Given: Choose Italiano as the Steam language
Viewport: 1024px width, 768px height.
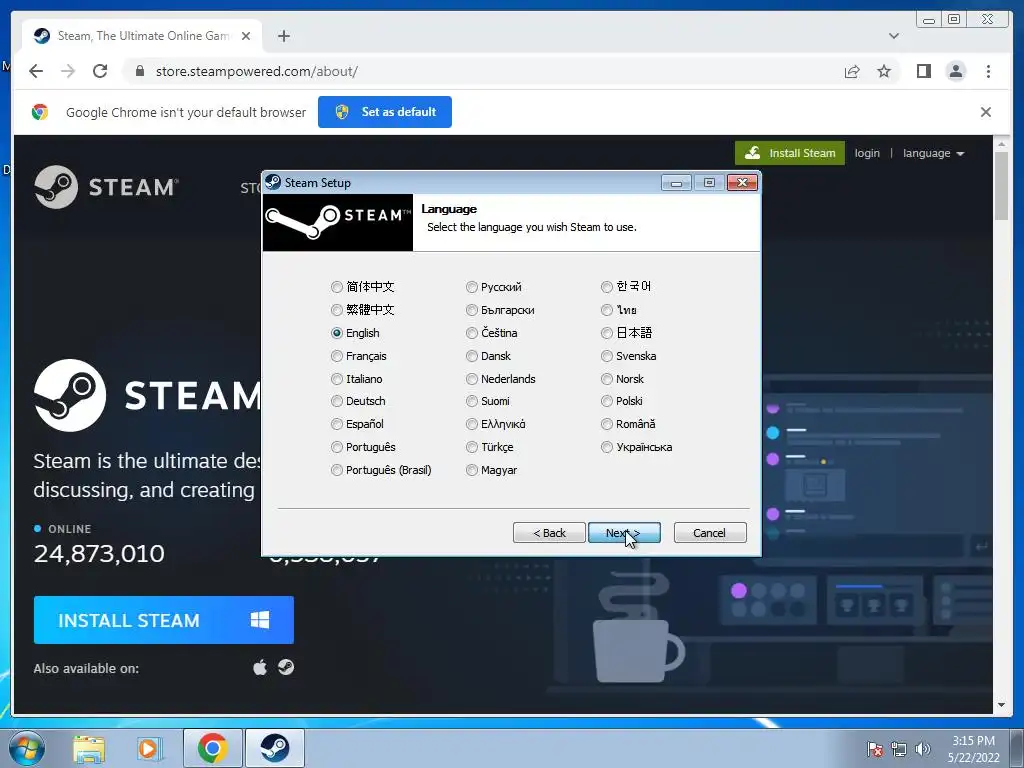Looking at the screenshot, I should [x=336, y=379].
